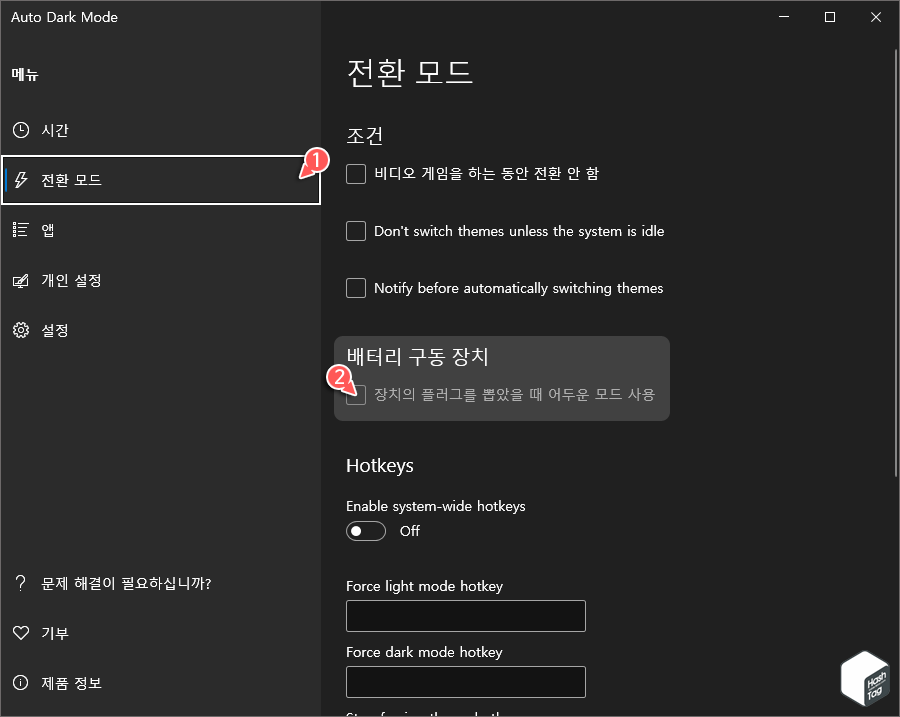Screen dimensions: 900x717
Task: Click the HashTag logo watermark
Action: pos(864,678)
